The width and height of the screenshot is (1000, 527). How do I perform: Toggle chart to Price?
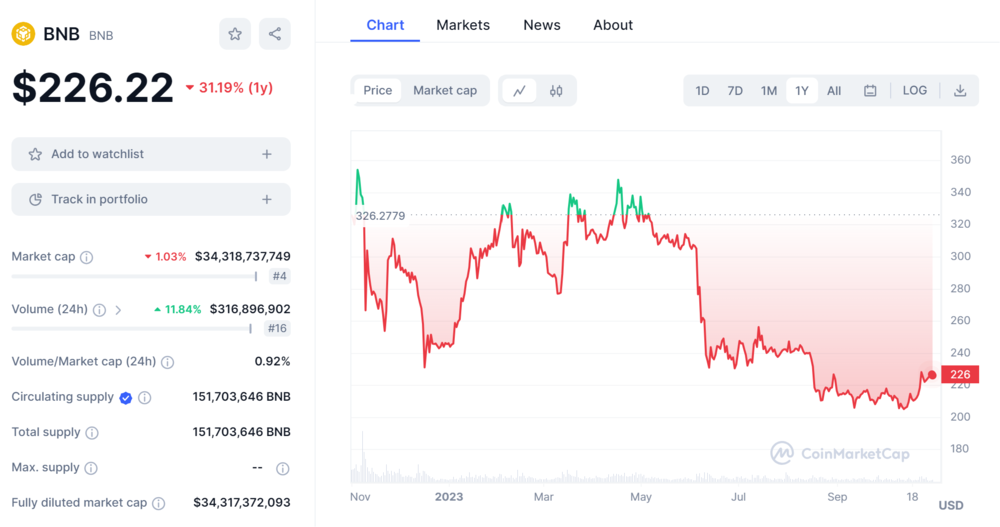point(378,91)
